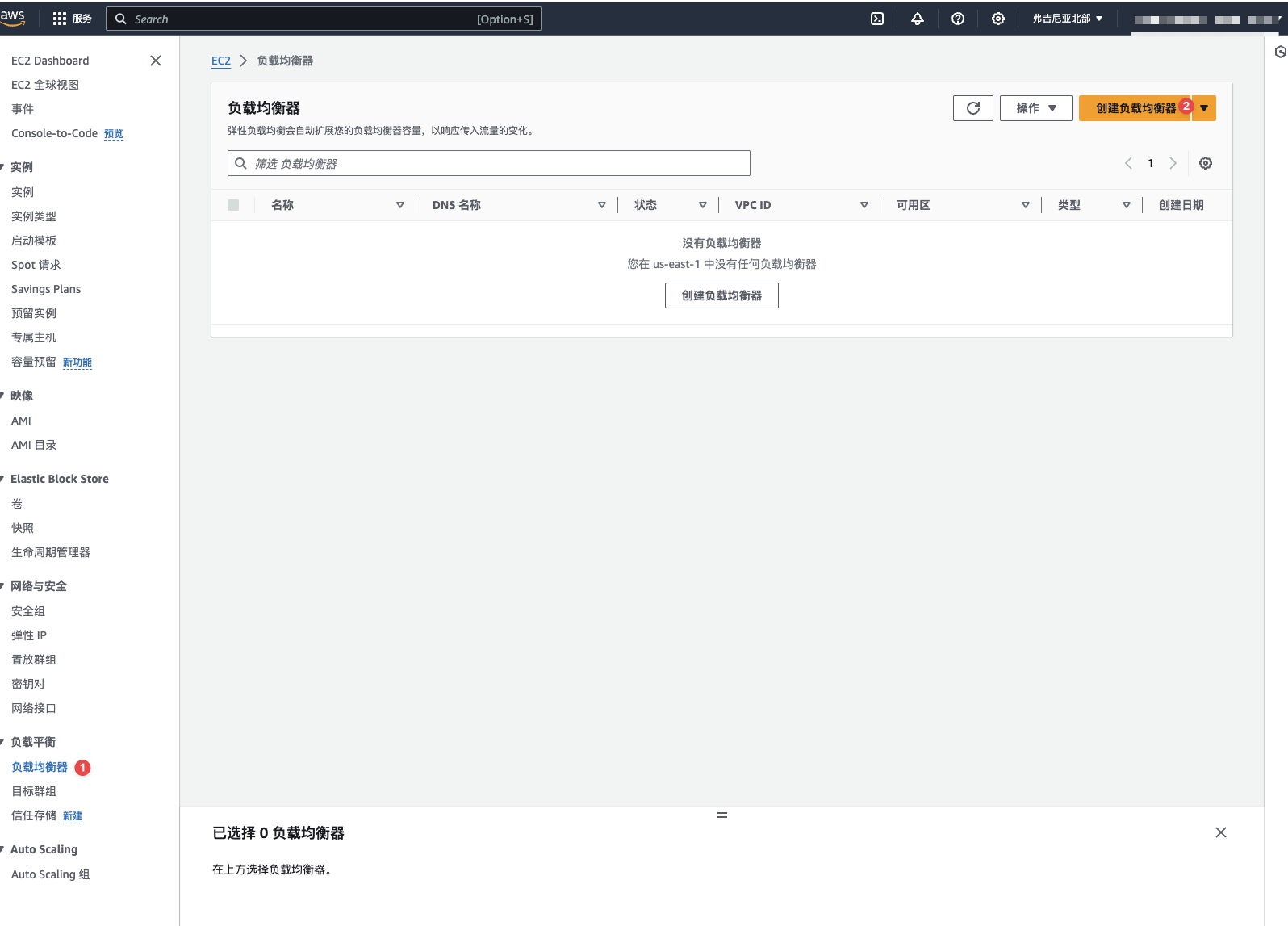The image size is (1288, 926).
Task: Toggle the select-all checkbox in table header
Action: coord(233,205)
